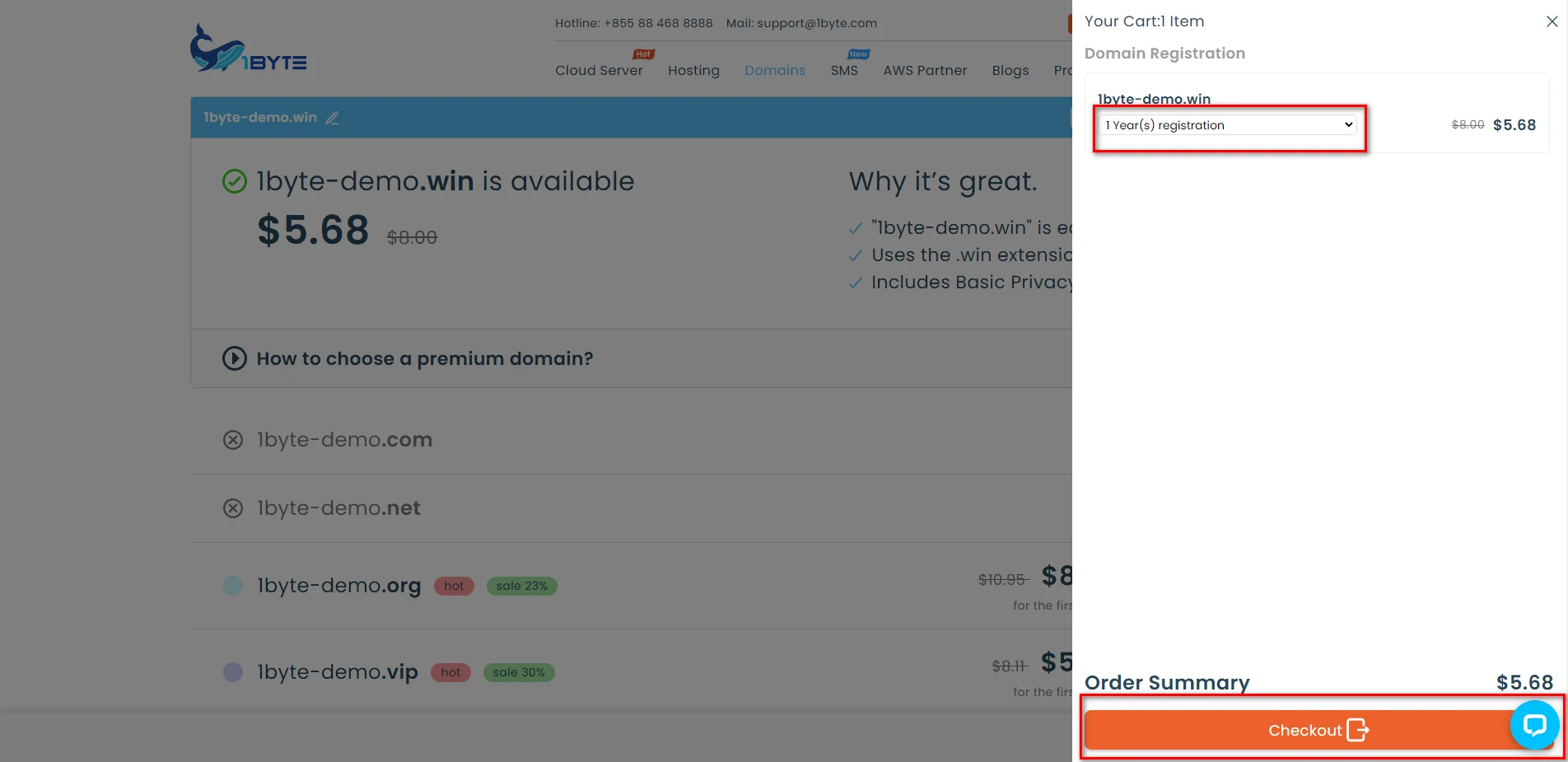Close the cart panel with the X
The height and width of the screenshot is (762, 1568).
(x=1552, y=21)
